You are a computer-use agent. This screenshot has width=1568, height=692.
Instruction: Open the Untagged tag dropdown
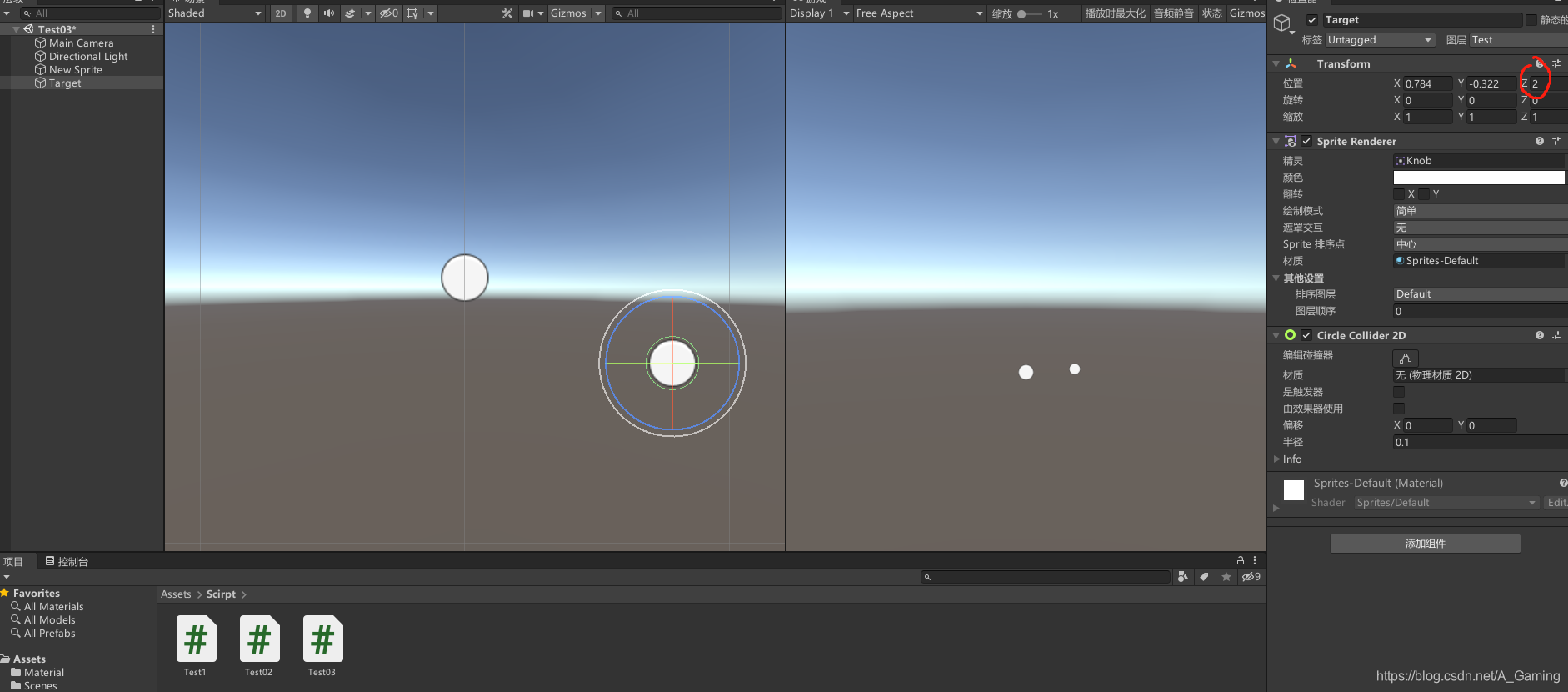coord(1380,40)
